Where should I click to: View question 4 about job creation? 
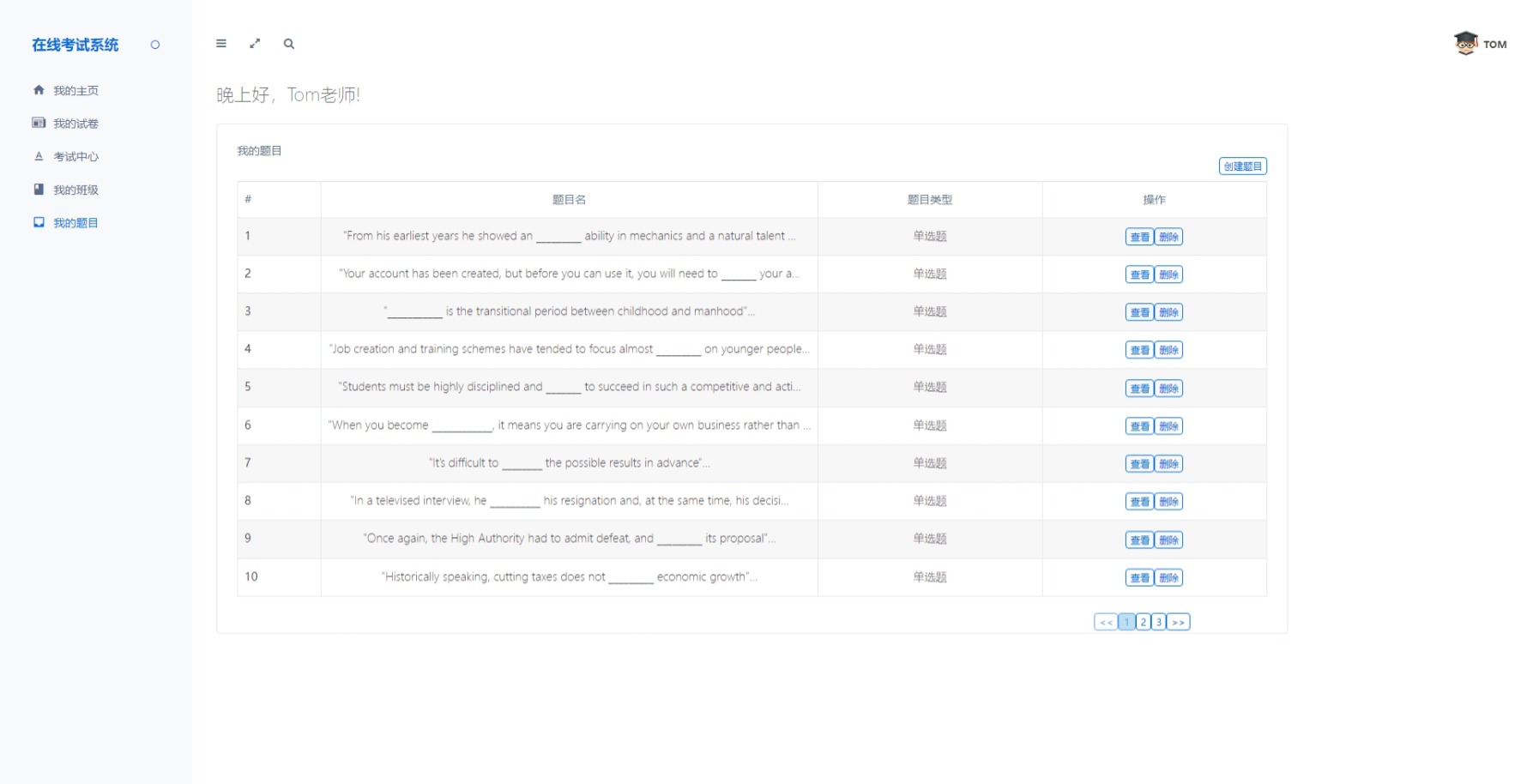click(x=1139, y=350)
